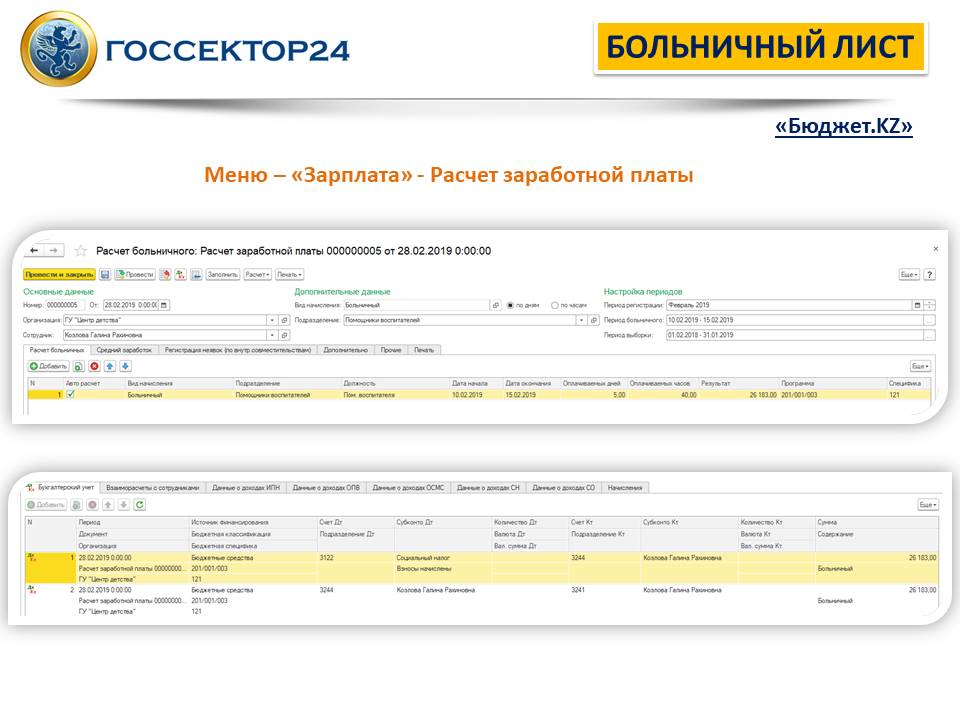Click the Dt/Kt icon of accounting entry 2

point(32,590)
